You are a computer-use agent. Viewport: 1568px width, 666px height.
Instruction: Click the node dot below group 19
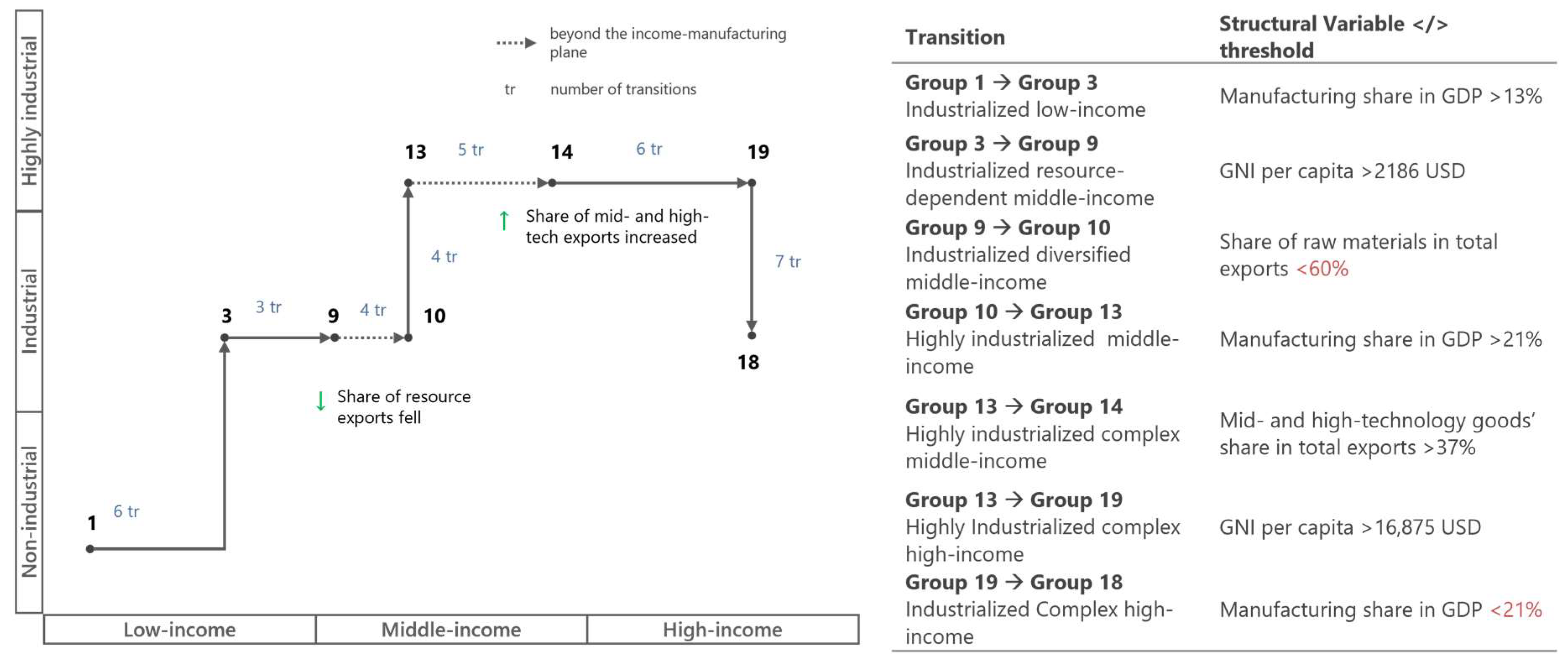coord(752,182)
